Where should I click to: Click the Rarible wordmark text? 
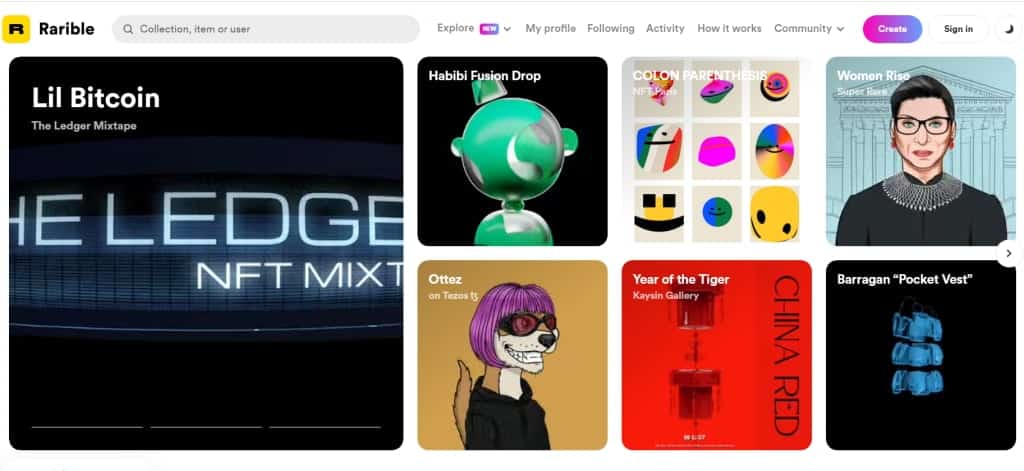coord(67,29)
